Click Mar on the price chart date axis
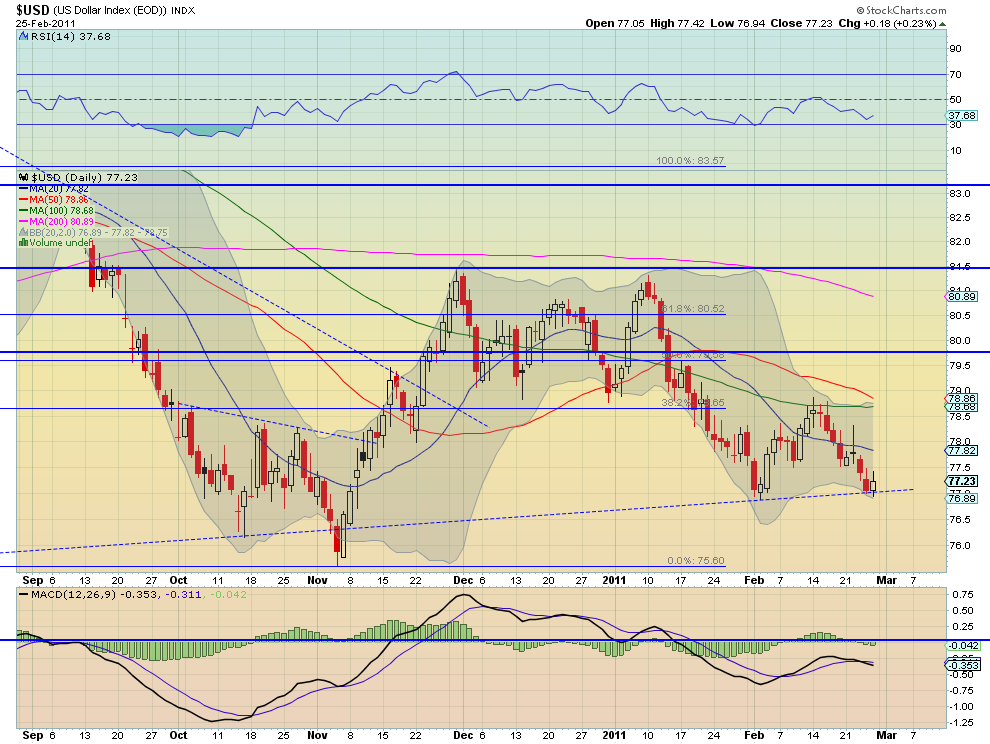The image size is (990, 744). pyautogui.click(x=887, y=580)
